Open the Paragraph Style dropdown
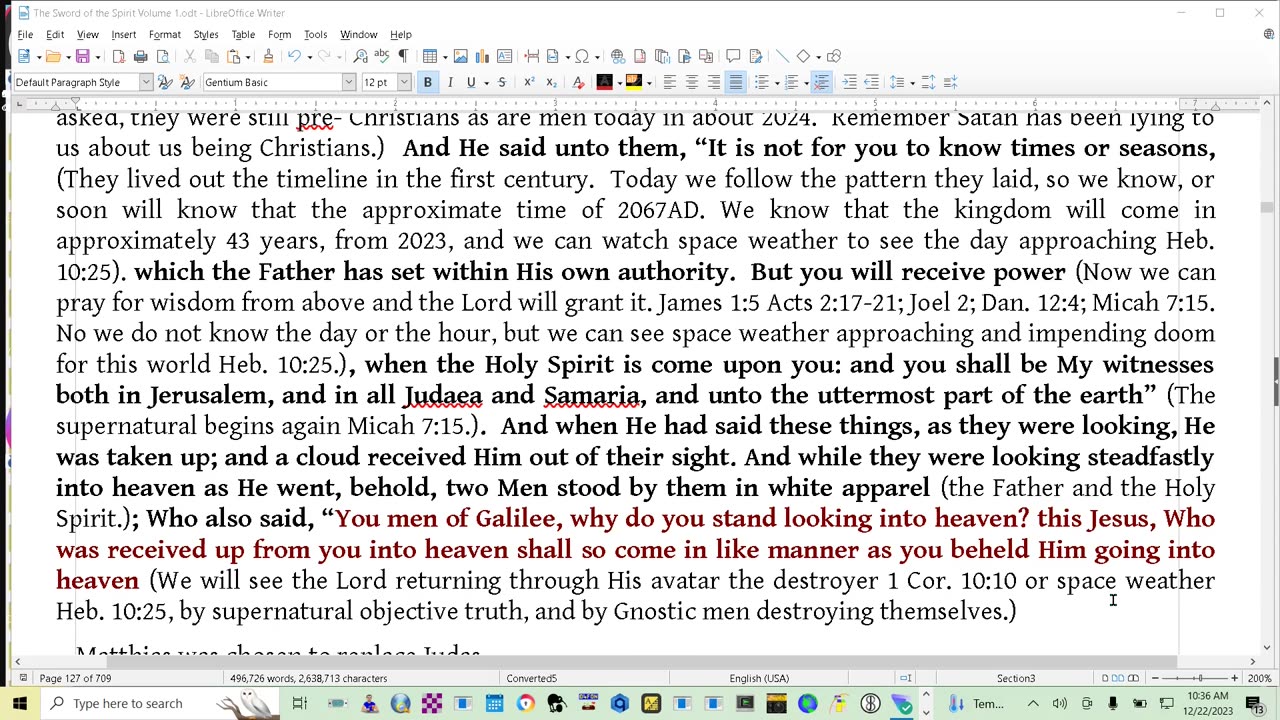1280x720 pixels. pyautogui.click(x=146, y=82)
